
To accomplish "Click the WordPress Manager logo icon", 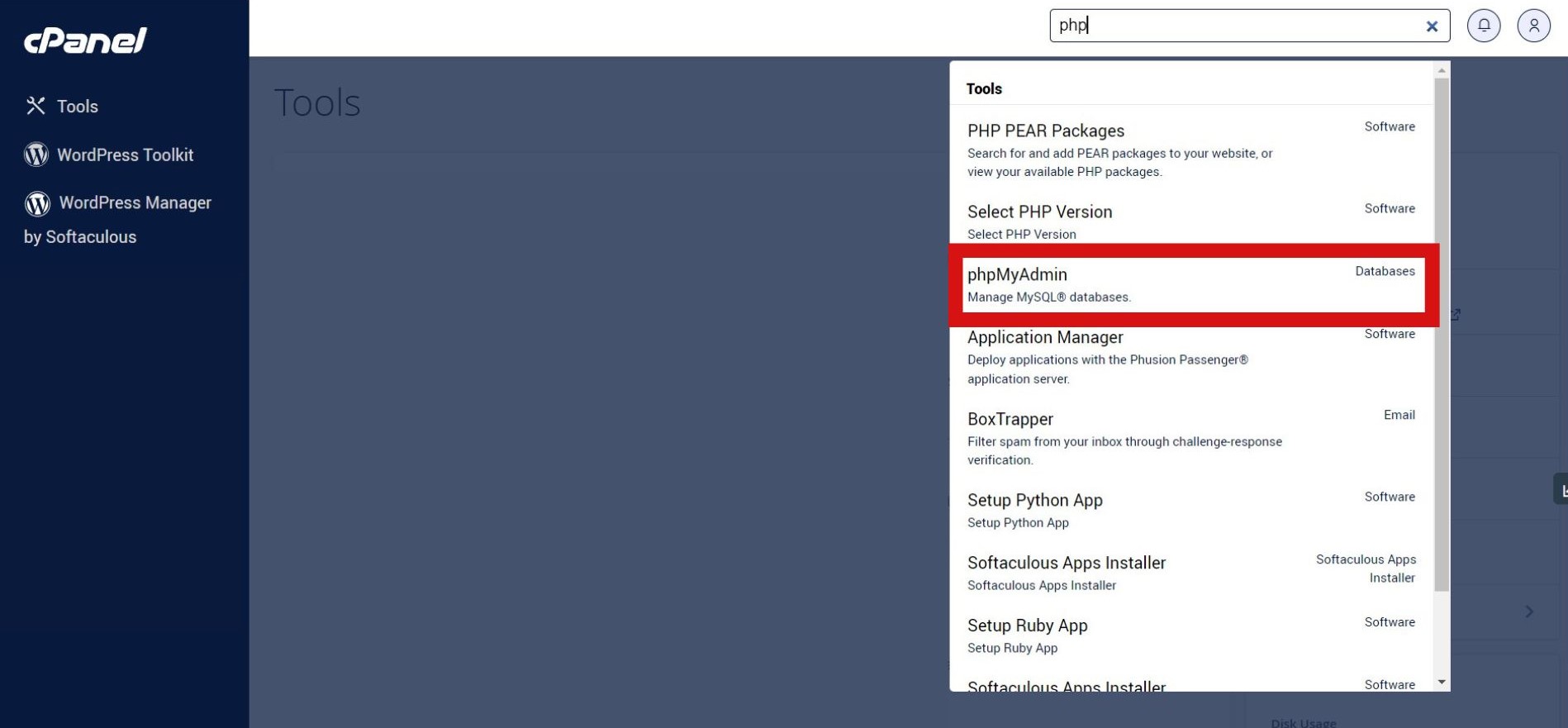I will (37, 203).
